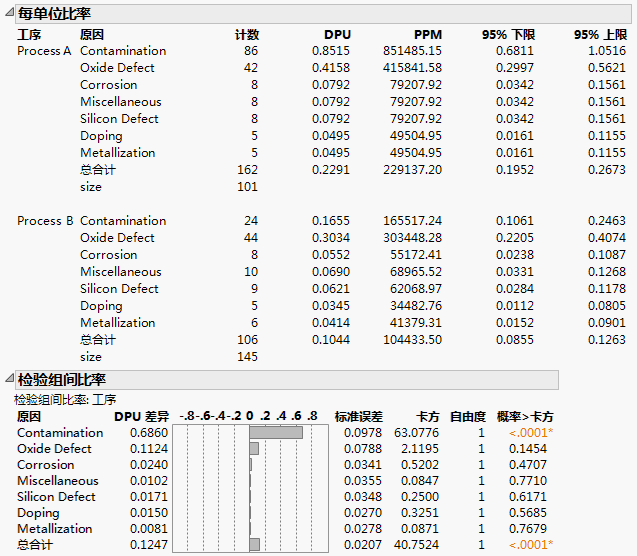The image size is (637, 556).
Task: Click Process A size value 101
Action: (247, 187)
